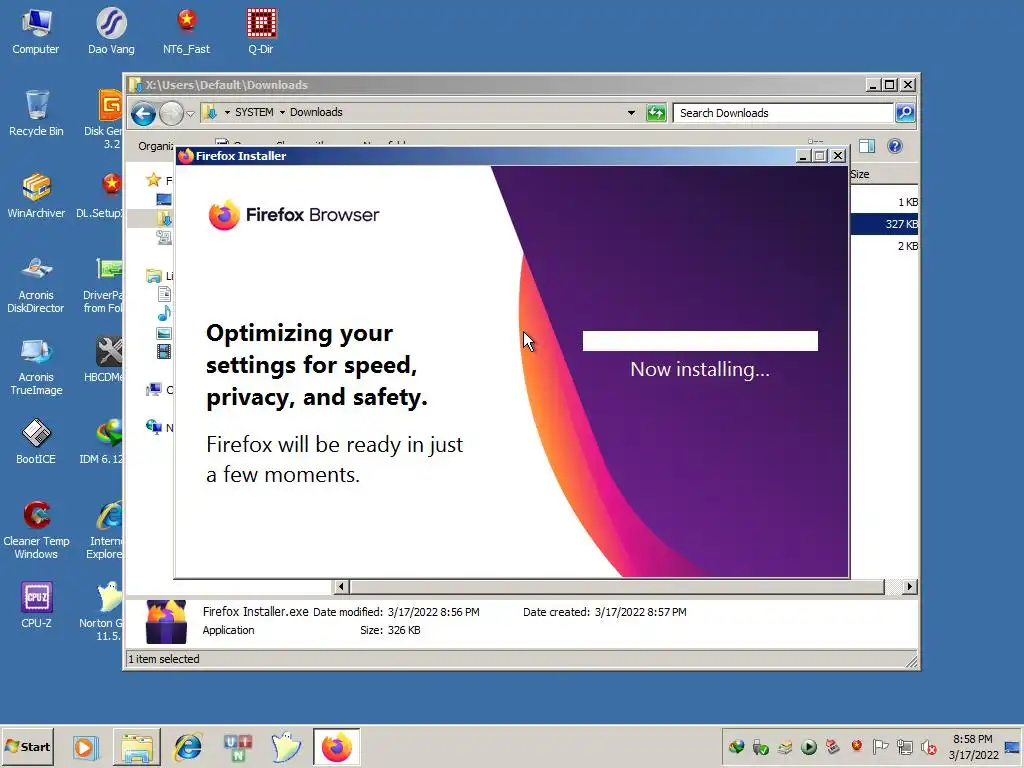Image resolution: width=1024 pixels, height=768 pixels.
Task: Launch Internet Explorer from taskbar
Action: tap(188, 746)
